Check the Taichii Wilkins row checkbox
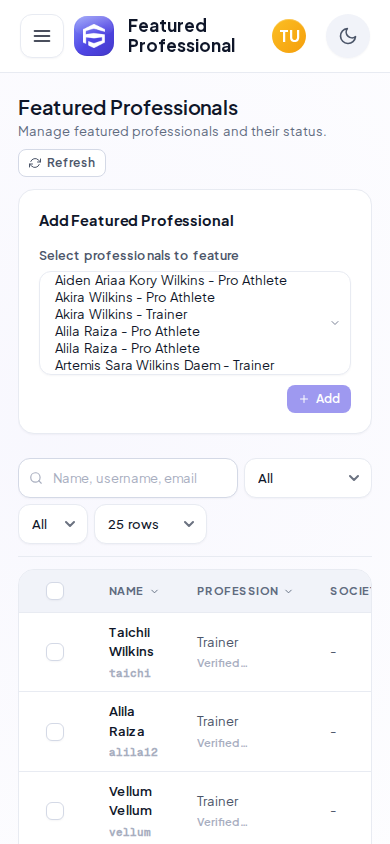The width and height of the screenshot is (390, 844). pos(55,652)
